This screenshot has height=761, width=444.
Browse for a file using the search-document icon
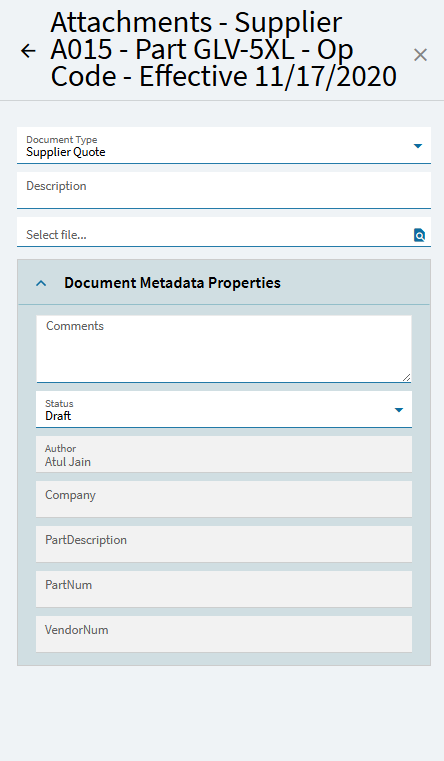tap(419, 235)
